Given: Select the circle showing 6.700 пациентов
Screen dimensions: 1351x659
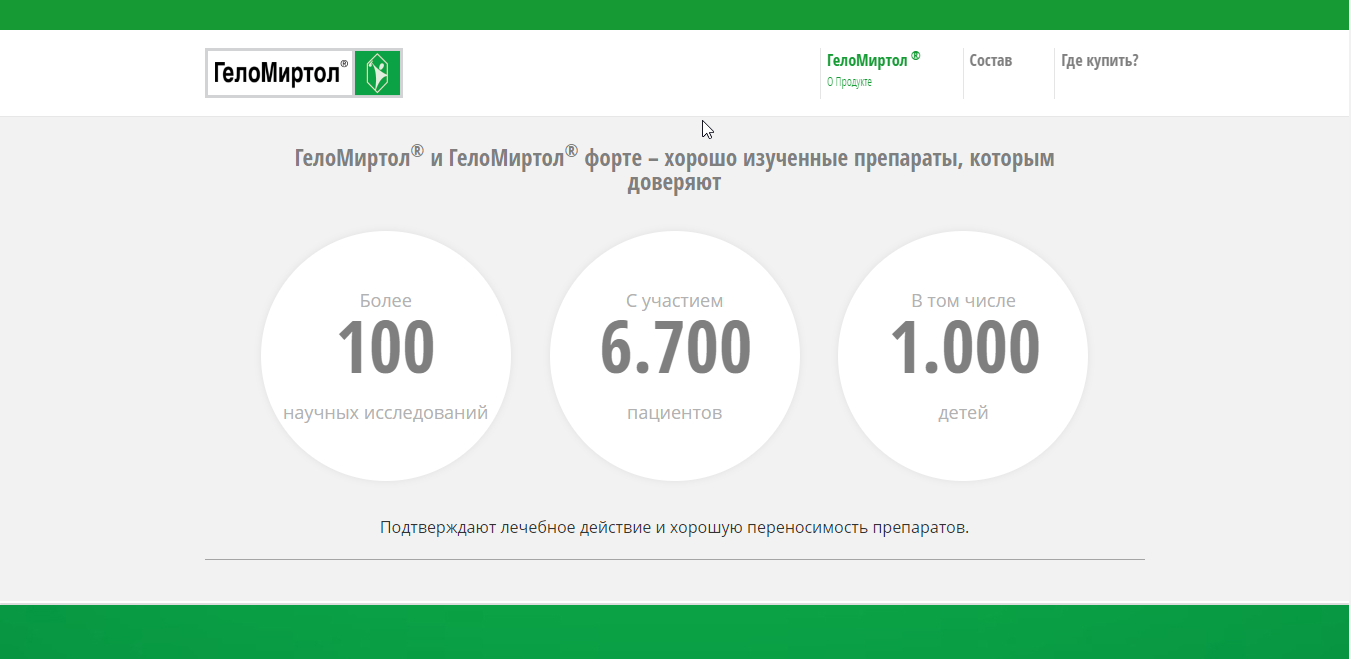Looking at the screenshot, I should [x=674, y=355].
